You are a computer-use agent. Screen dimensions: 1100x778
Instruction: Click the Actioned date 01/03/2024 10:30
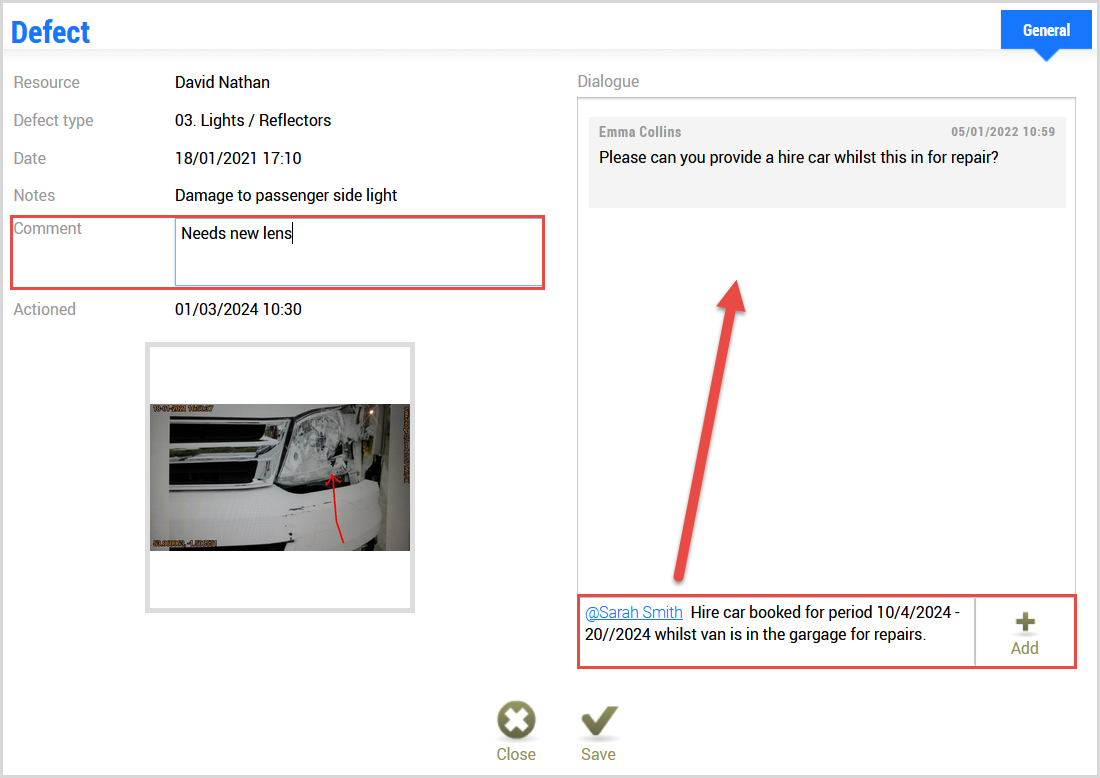click(x=238, y=309)
